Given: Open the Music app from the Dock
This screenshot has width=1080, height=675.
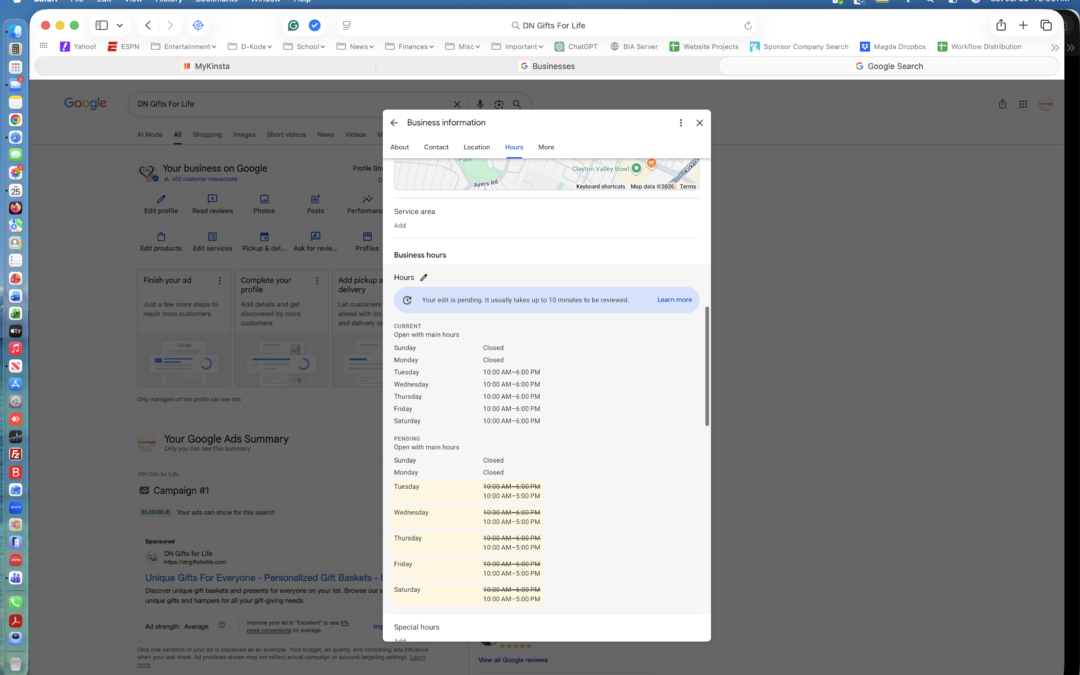Looking at the screenshot, I should click(x=15, y=349).
